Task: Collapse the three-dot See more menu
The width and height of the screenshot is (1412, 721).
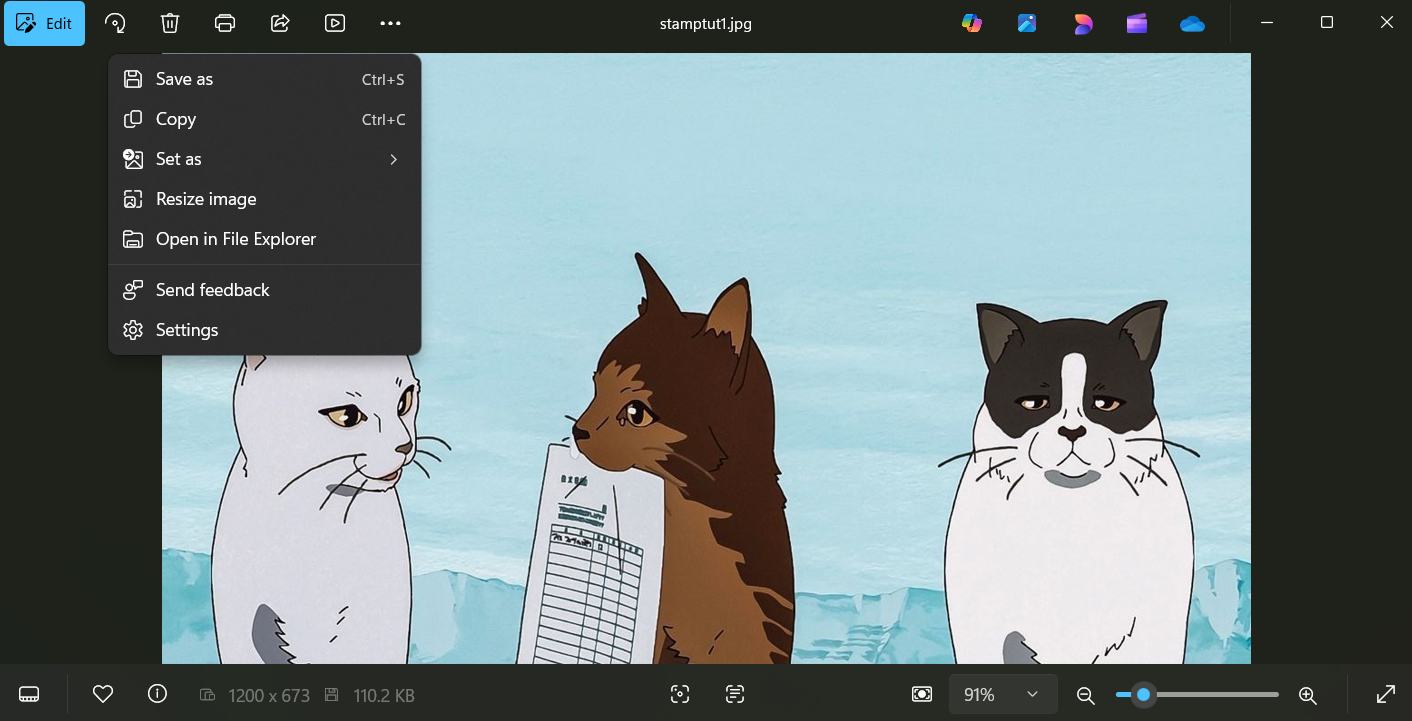Action: 390,23
